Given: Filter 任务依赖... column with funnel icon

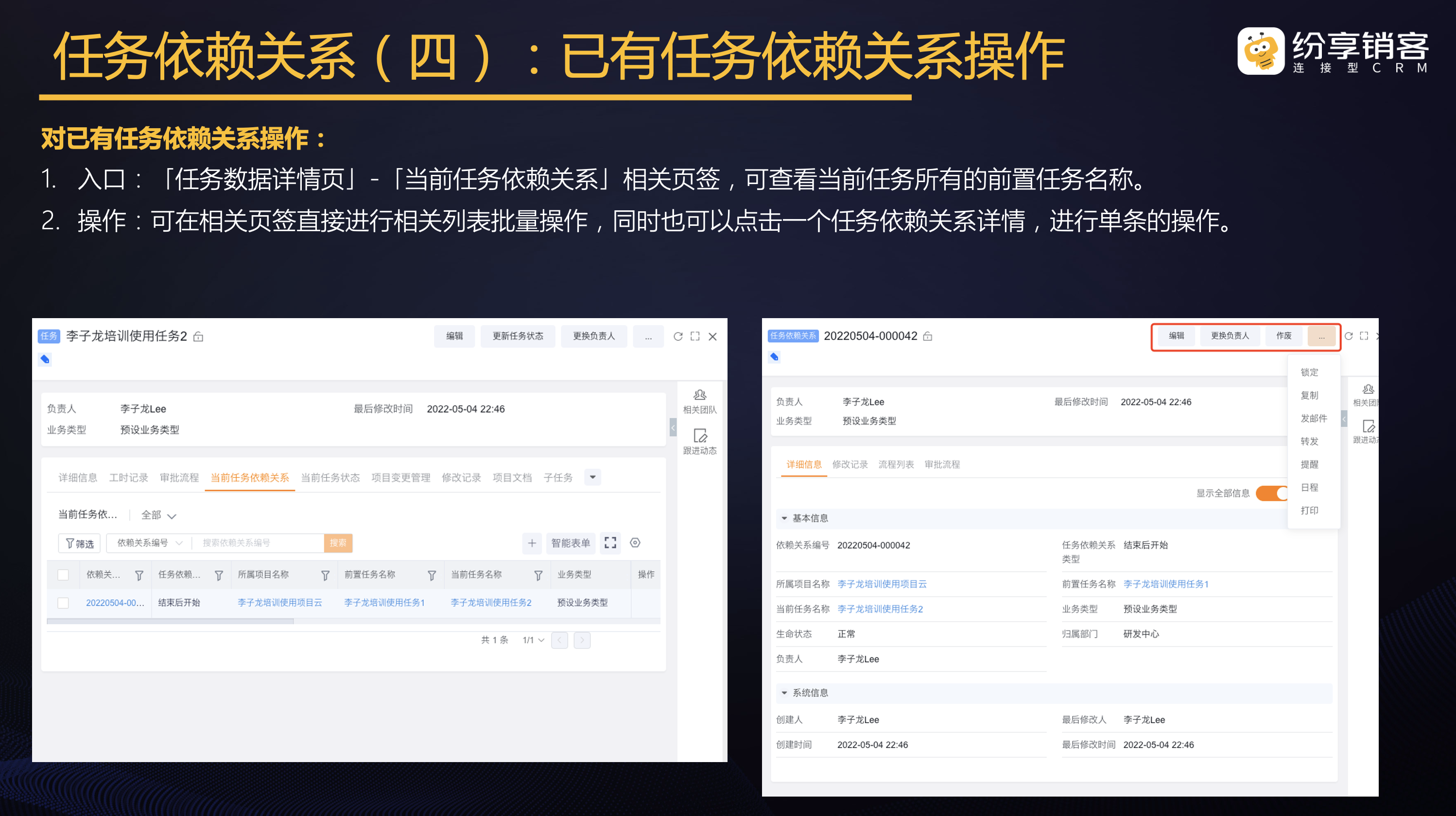Looking at the screenshot, I should tap(219, 575).
